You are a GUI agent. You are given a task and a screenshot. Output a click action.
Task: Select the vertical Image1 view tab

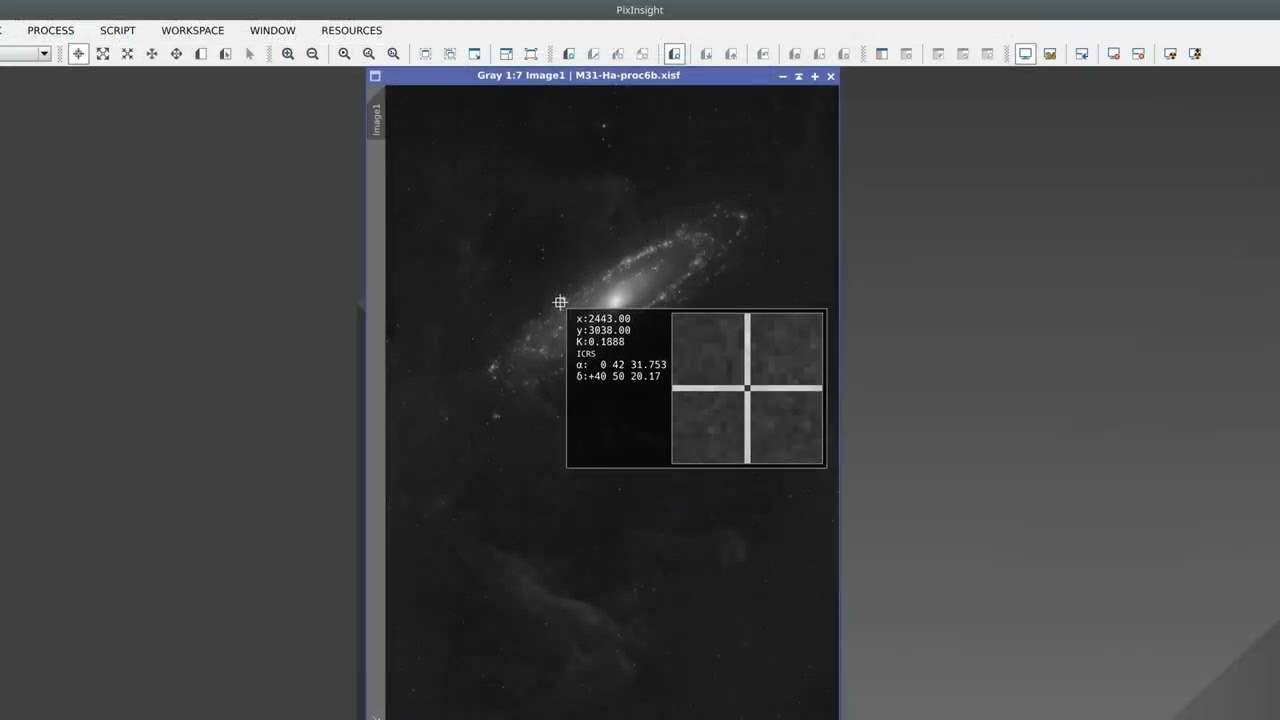coord(376,119)
